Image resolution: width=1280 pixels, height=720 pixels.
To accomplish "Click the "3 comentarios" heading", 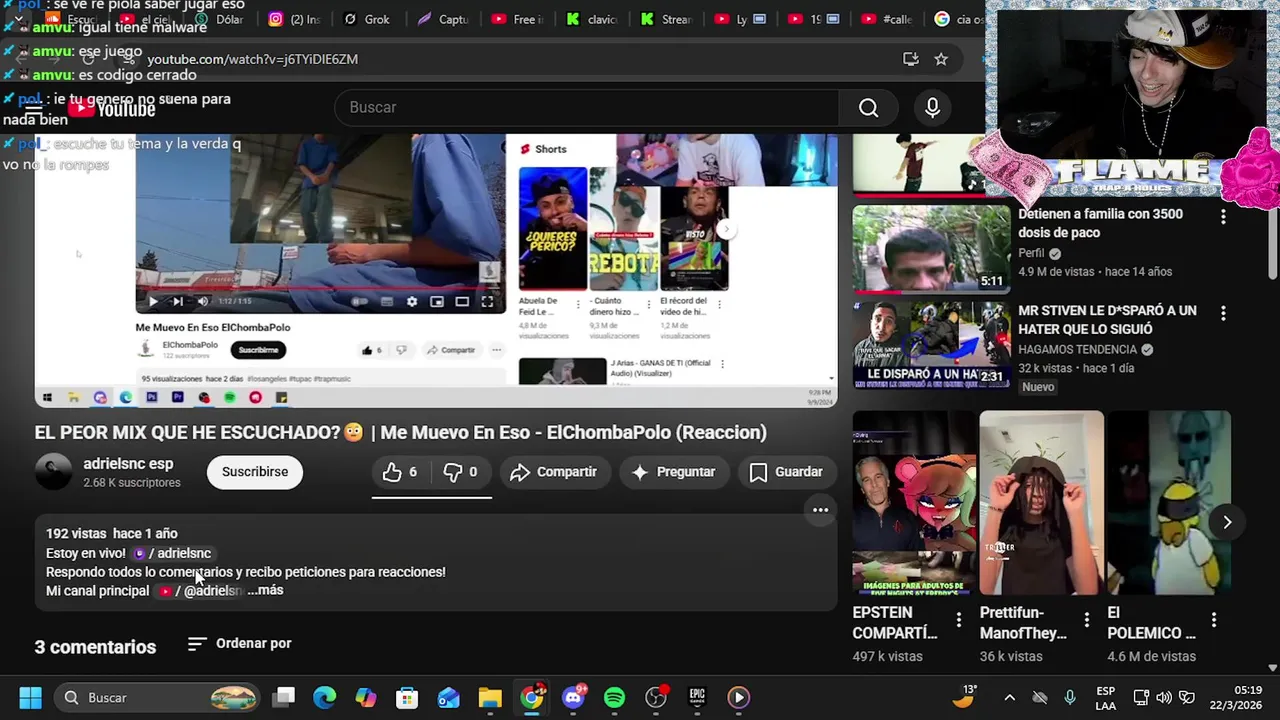I will click(x=95, y=647).
